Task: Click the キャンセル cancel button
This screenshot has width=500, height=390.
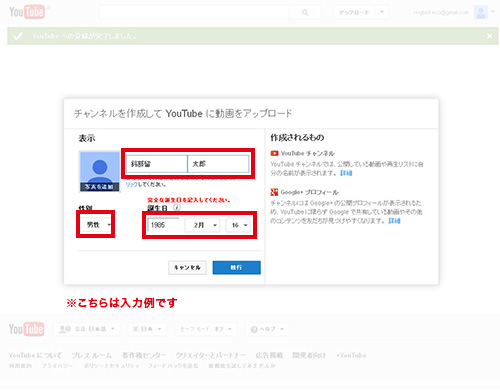Action: [187, 268]
